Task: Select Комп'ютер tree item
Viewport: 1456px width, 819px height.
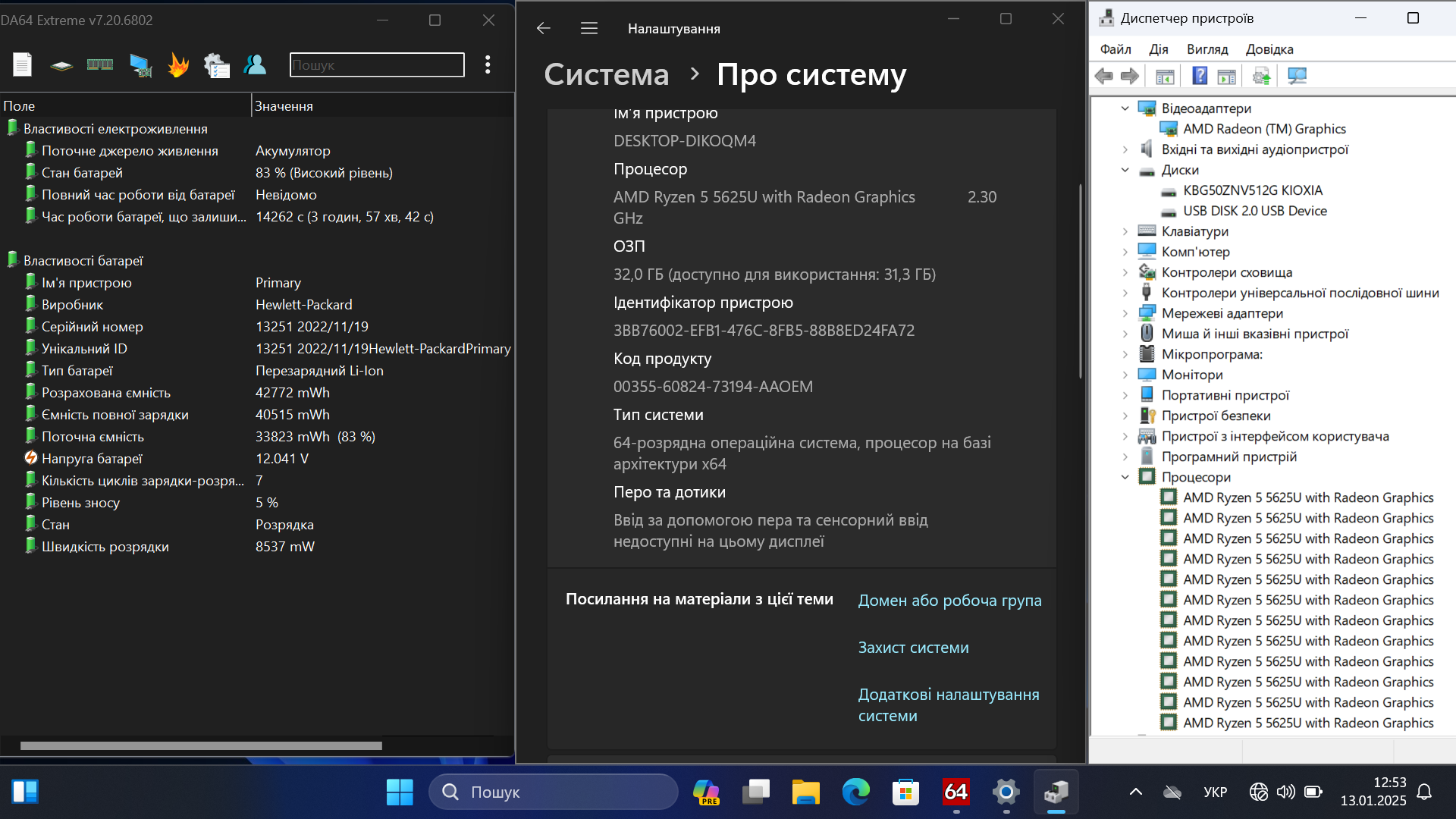Action: [x=1195, y=252]
